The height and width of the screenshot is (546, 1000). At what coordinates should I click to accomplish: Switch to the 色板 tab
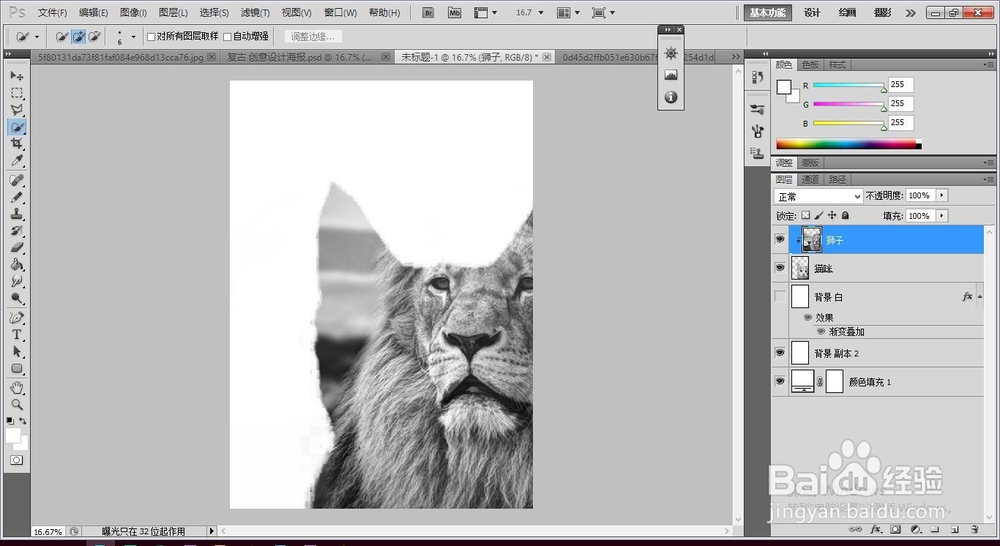(810, 65)
